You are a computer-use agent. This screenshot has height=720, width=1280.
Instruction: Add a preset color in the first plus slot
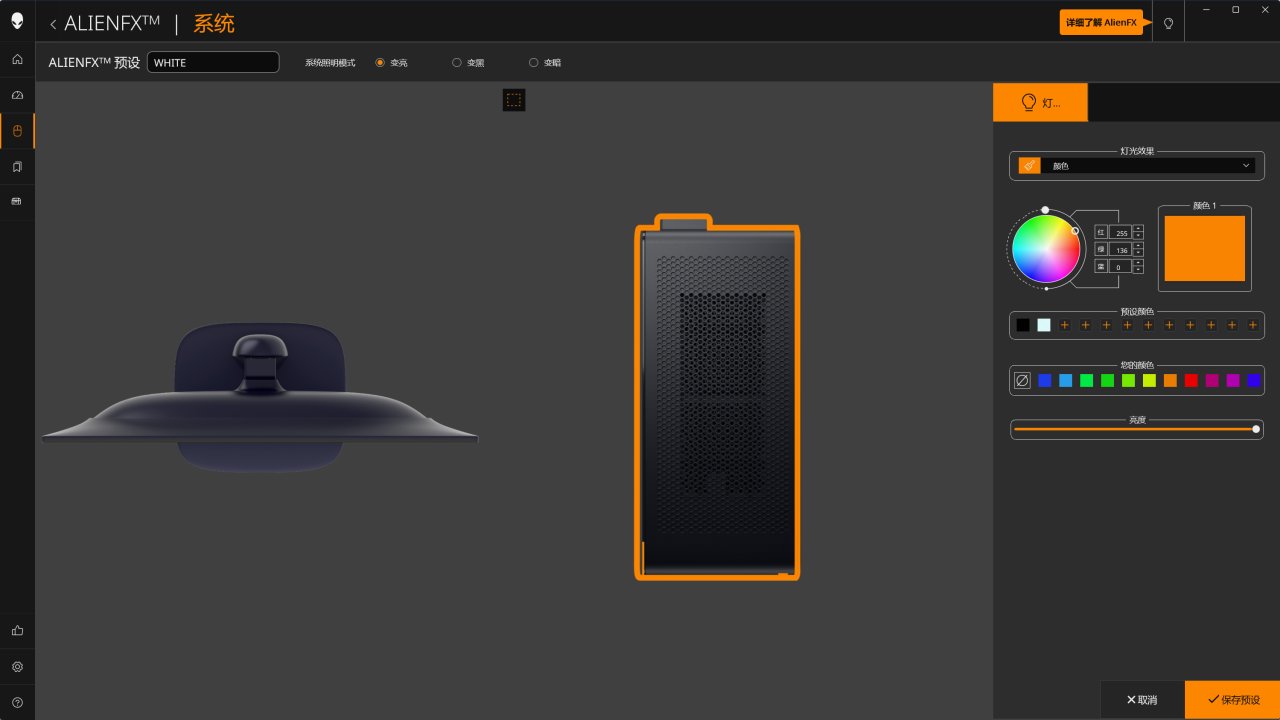point(1065,325)
